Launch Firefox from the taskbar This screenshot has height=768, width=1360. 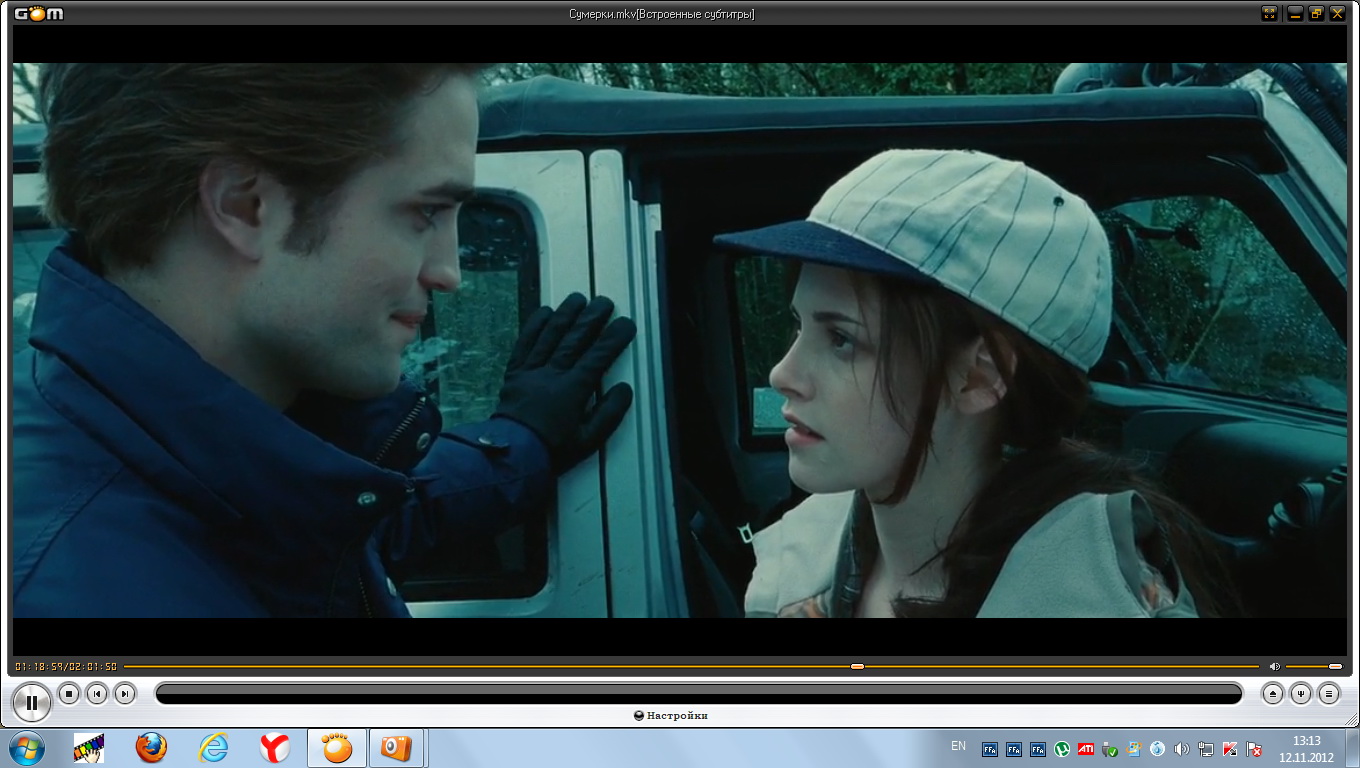[x=151, y=748]
